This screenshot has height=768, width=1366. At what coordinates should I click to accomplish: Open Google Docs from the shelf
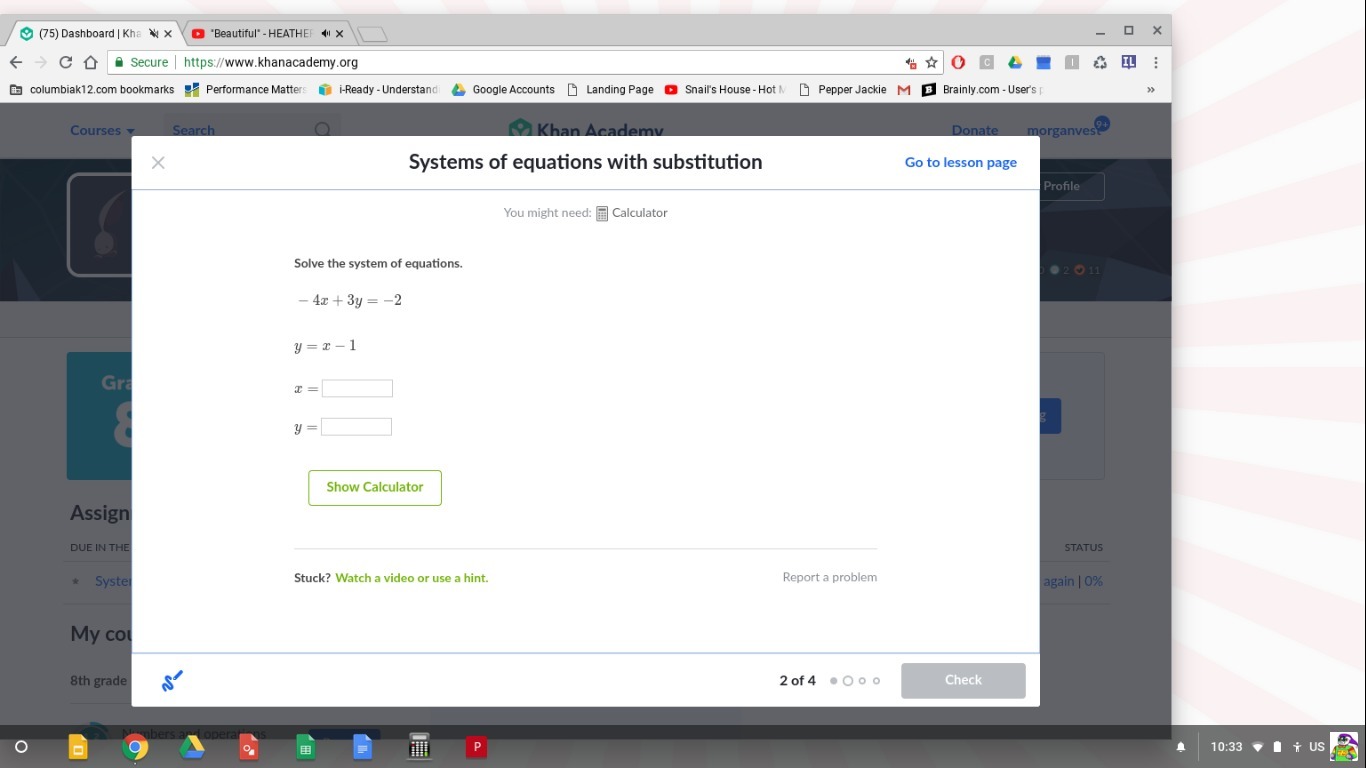[x=363, y=747]
